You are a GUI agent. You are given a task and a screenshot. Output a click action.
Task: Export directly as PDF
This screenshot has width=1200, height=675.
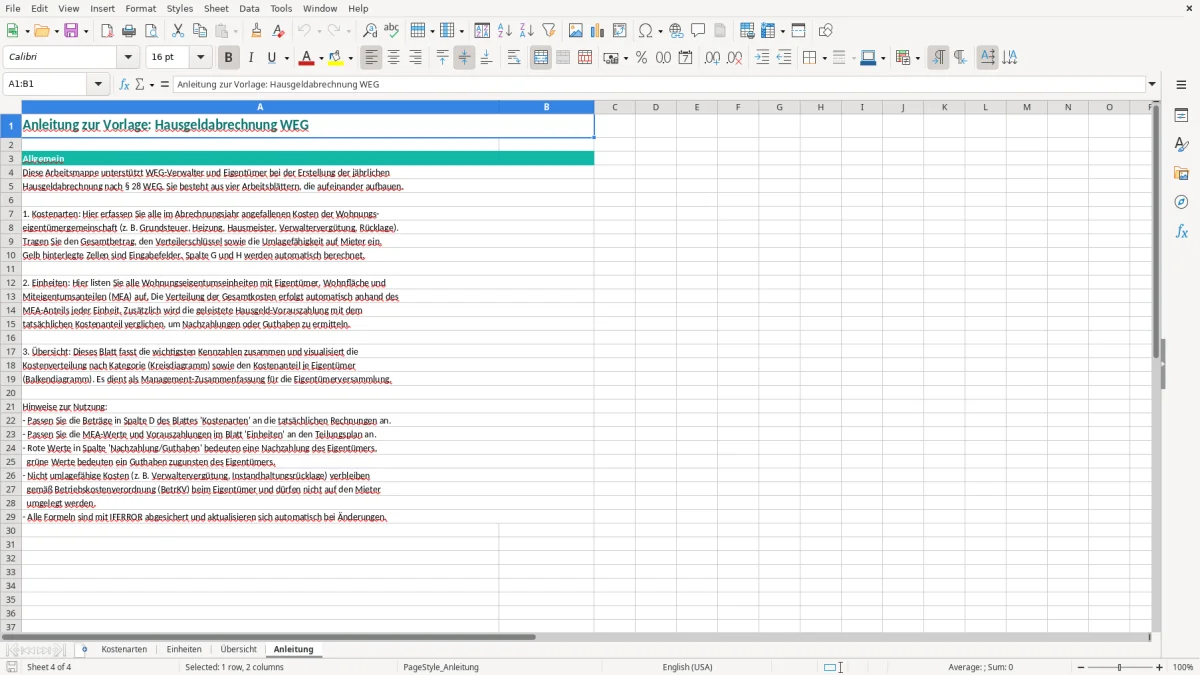tap(107, 31)
